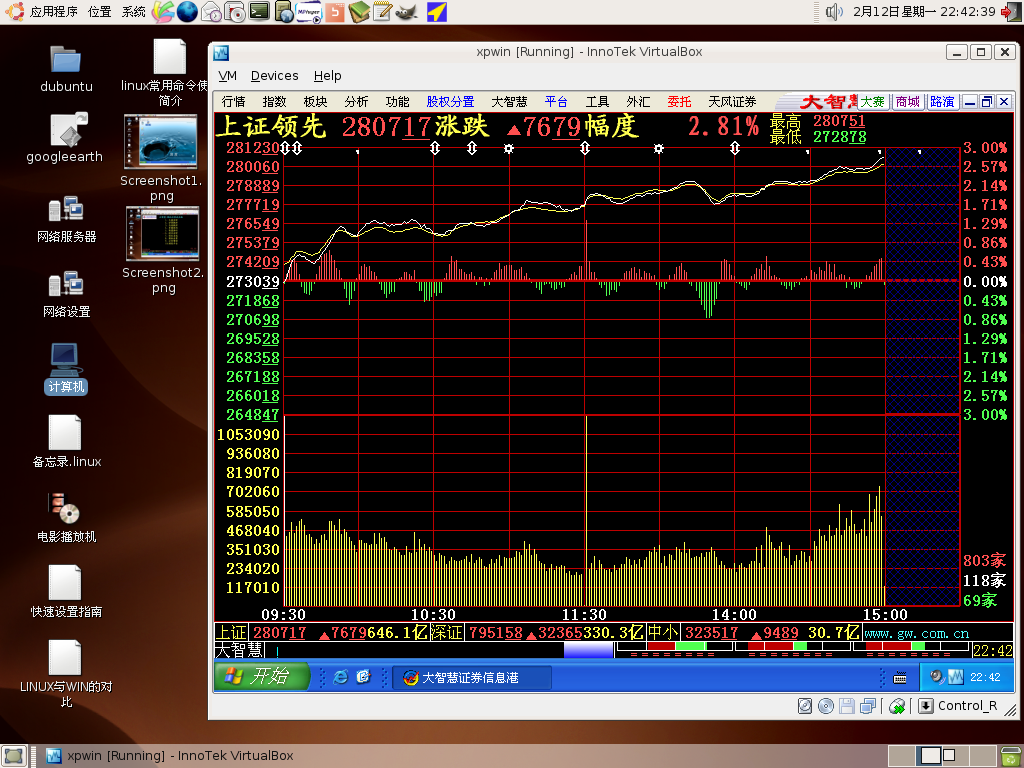This screenshot has height=768, width=1024.
Task: Click 大智慧证券信息港 taskbar button
Action: click(x=472, y=677)
